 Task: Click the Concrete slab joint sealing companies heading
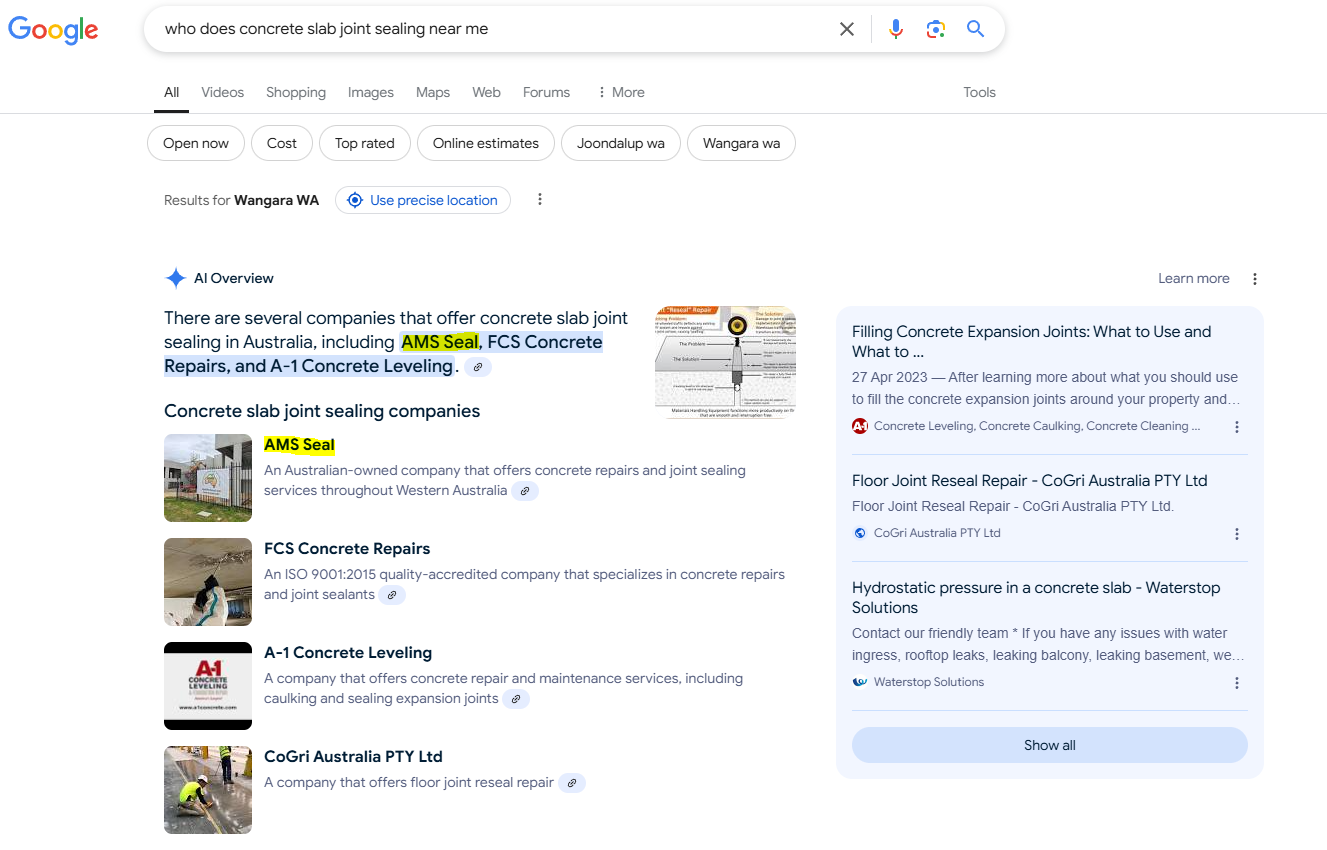coord(322,411)
